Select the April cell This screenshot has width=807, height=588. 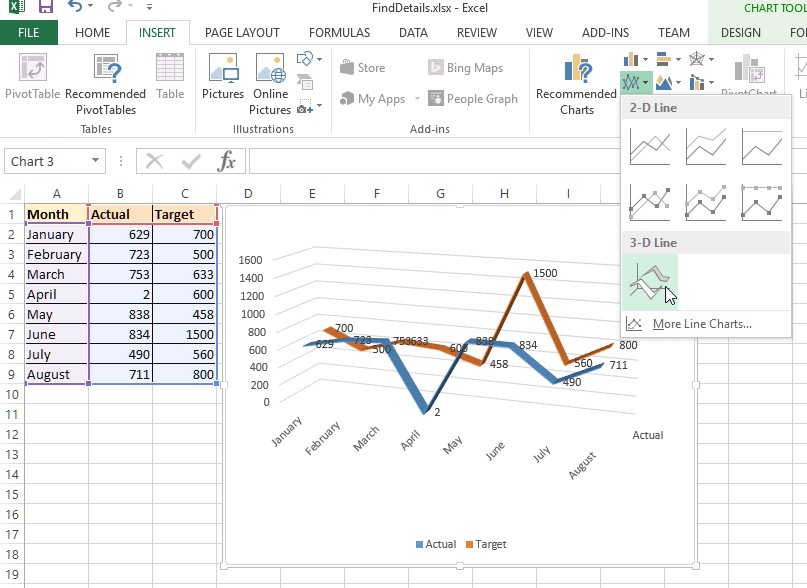(56, 295)
